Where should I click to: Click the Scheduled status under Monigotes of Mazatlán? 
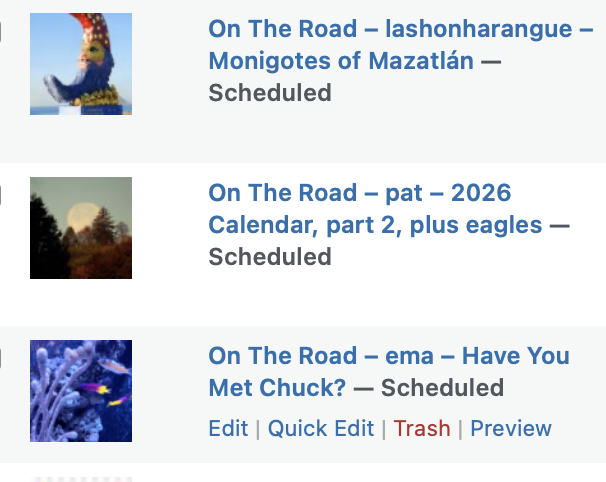pyautogui.click(x=269, y=93)
